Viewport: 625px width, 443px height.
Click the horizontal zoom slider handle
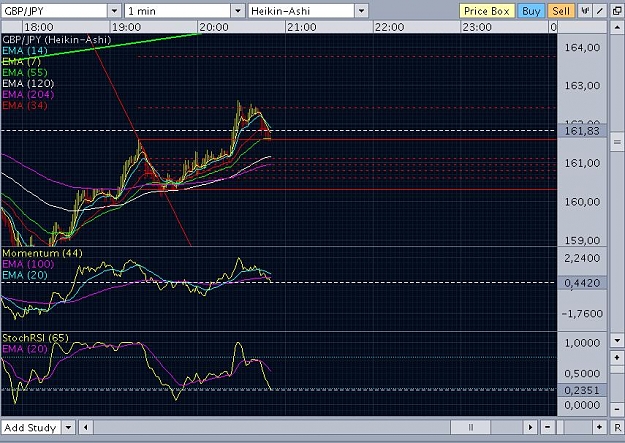[x=560, y=427]
